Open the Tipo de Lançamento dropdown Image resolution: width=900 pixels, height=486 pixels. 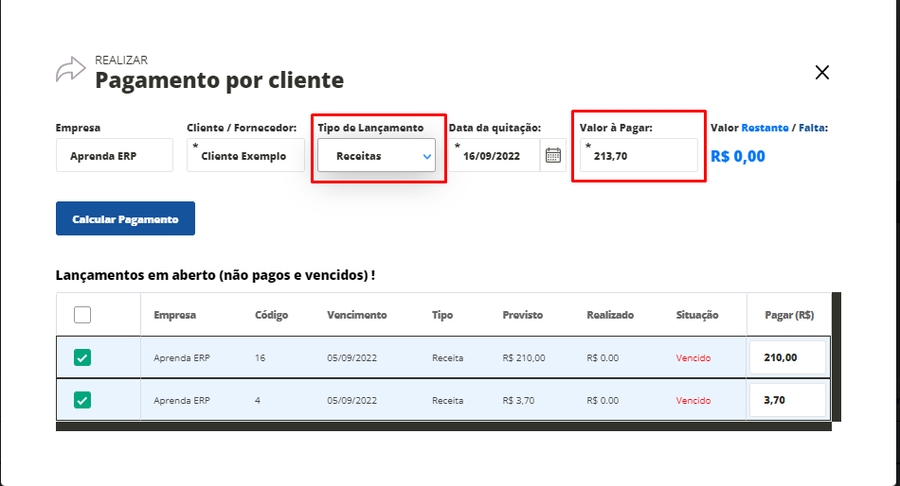pos(377,156)
